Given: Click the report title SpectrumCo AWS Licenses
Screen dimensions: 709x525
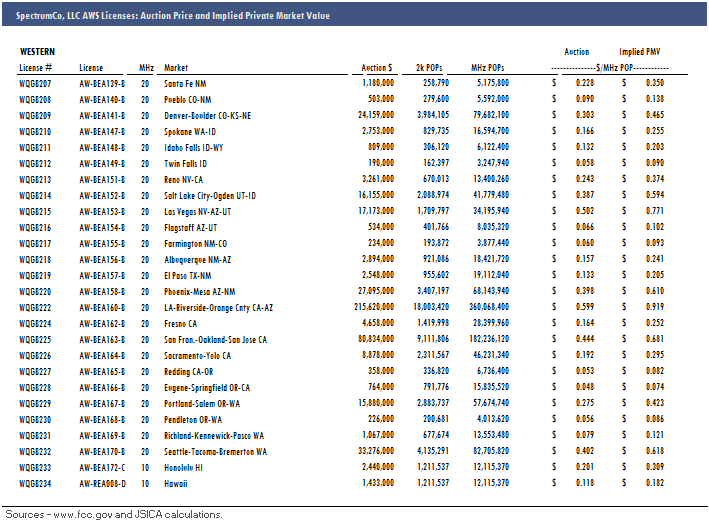Looking at the screenshot, I should coord(170,16).
